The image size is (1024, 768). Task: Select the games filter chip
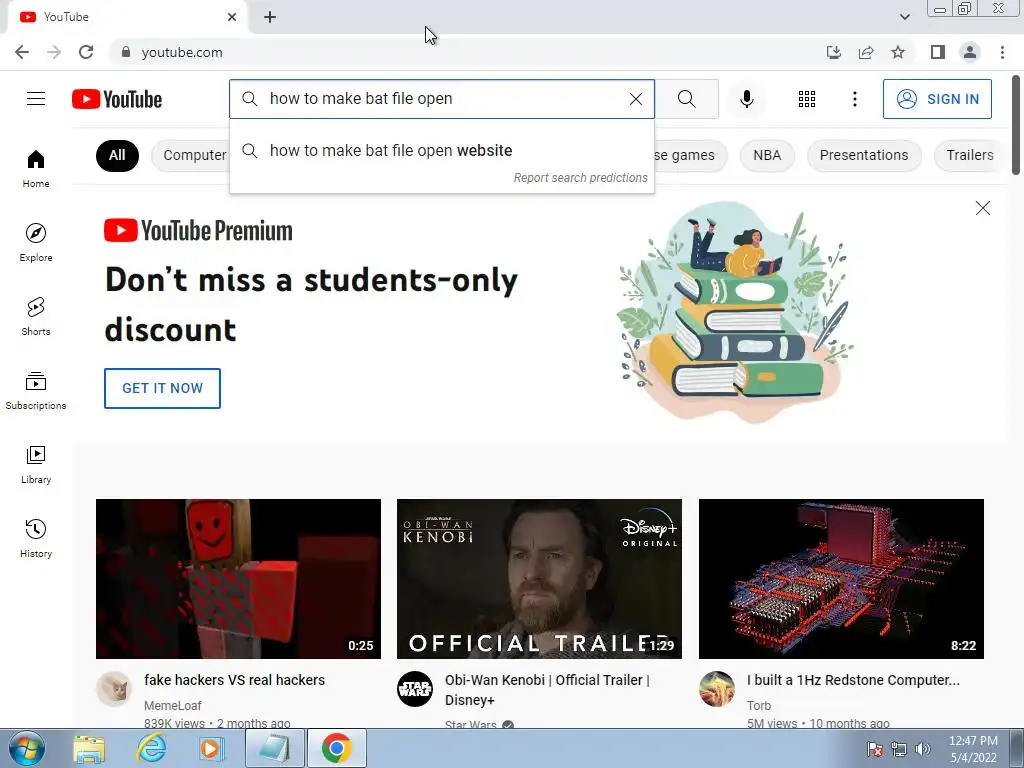click(690, 155)
